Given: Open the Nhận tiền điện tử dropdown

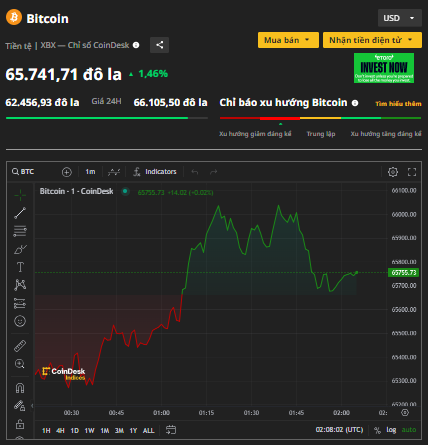Looking at the screenshot, I should pyautogui.click(x=372, y=40).
